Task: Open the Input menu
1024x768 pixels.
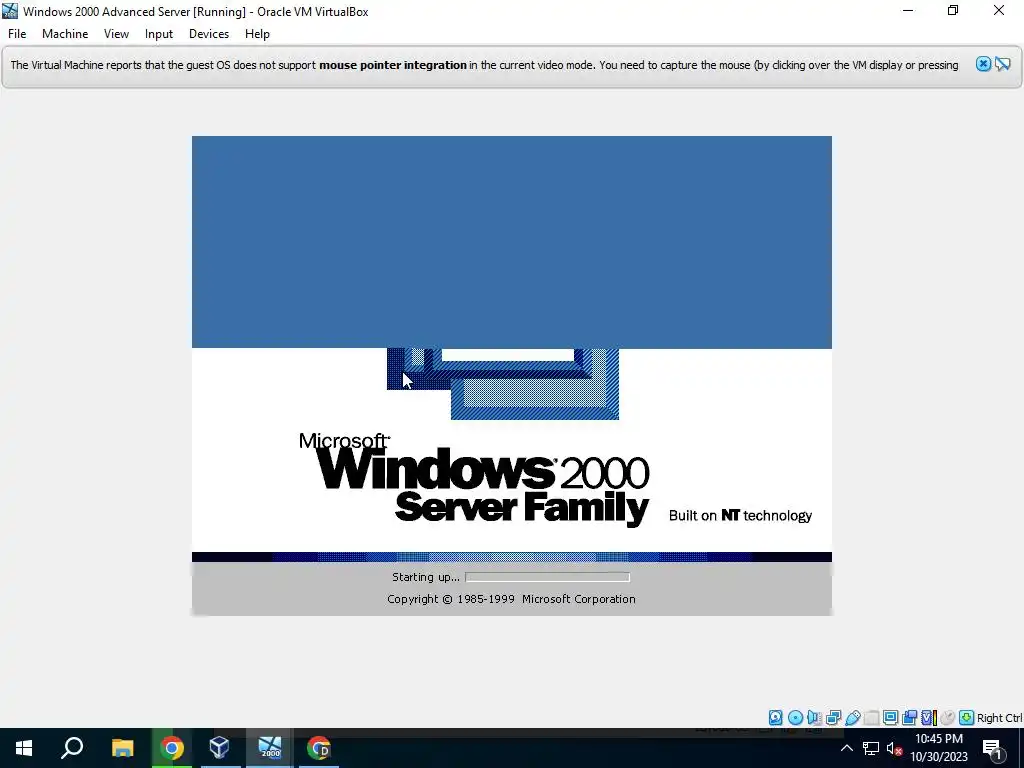Action: (159, 34)
